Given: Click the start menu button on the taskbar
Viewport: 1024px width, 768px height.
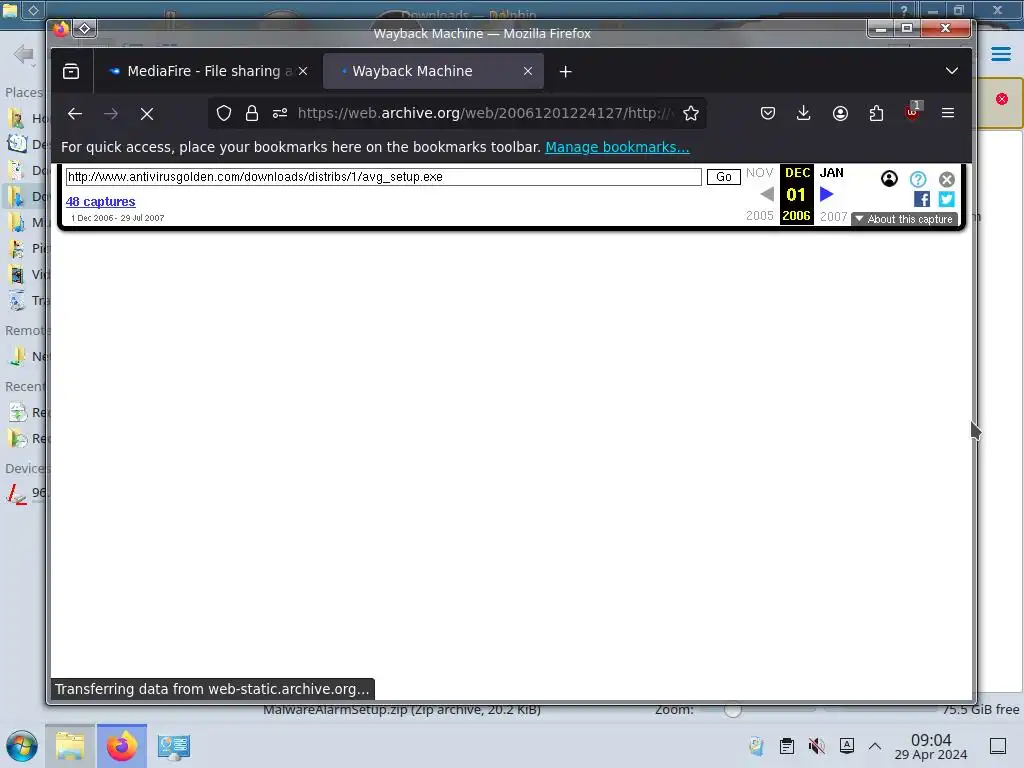Looking at the screenshot, I should (x=22, y=746).
